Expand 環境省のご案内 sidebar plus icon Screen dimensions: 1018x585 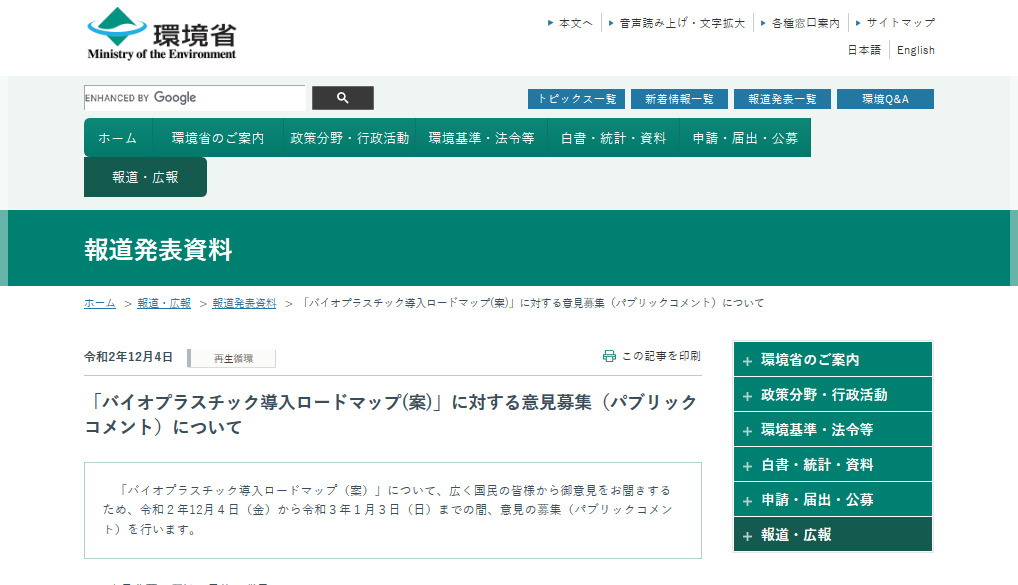point(747,361)
